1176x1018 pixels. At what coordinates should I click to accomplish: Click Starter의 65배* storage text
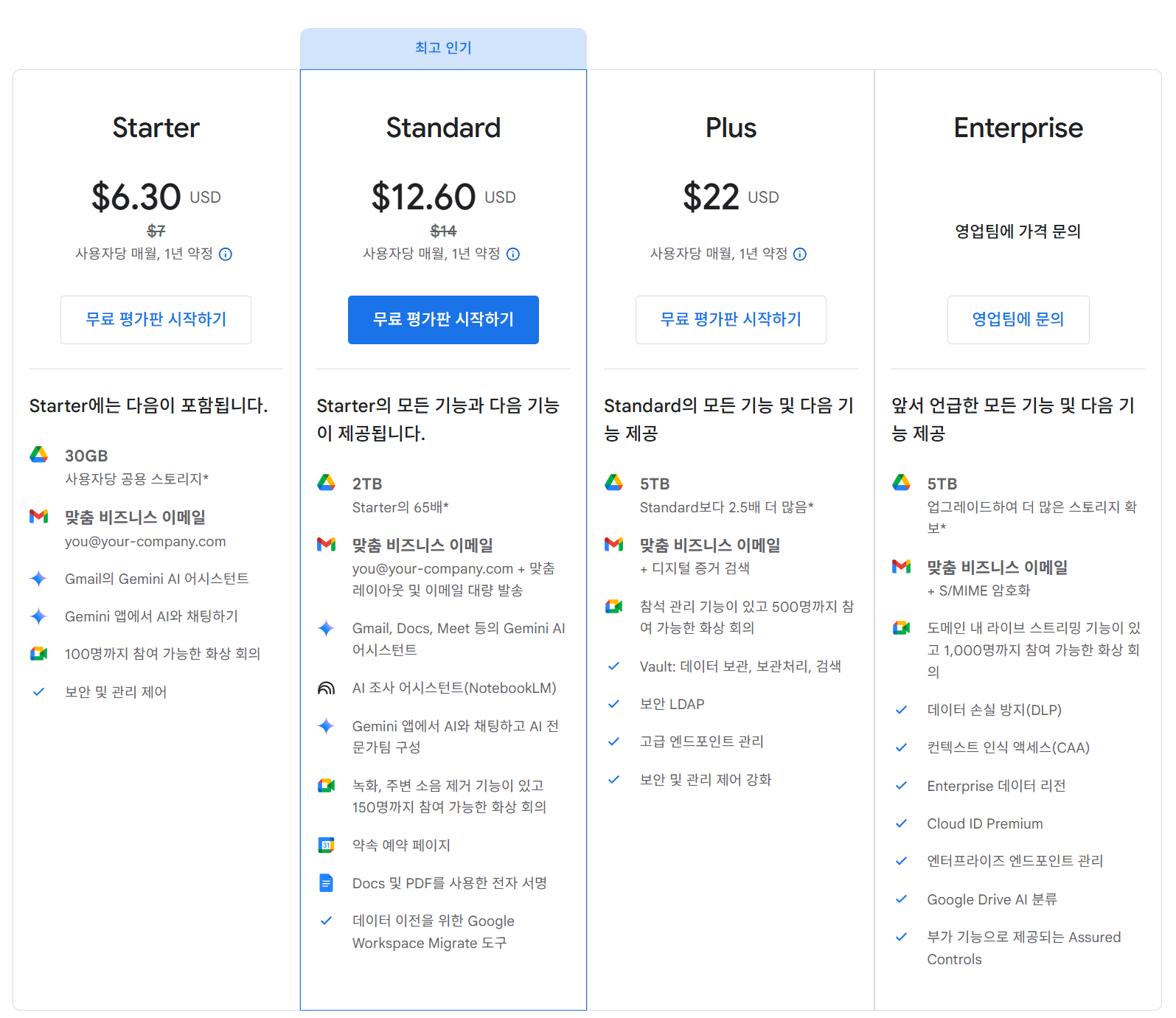[400, 507]
